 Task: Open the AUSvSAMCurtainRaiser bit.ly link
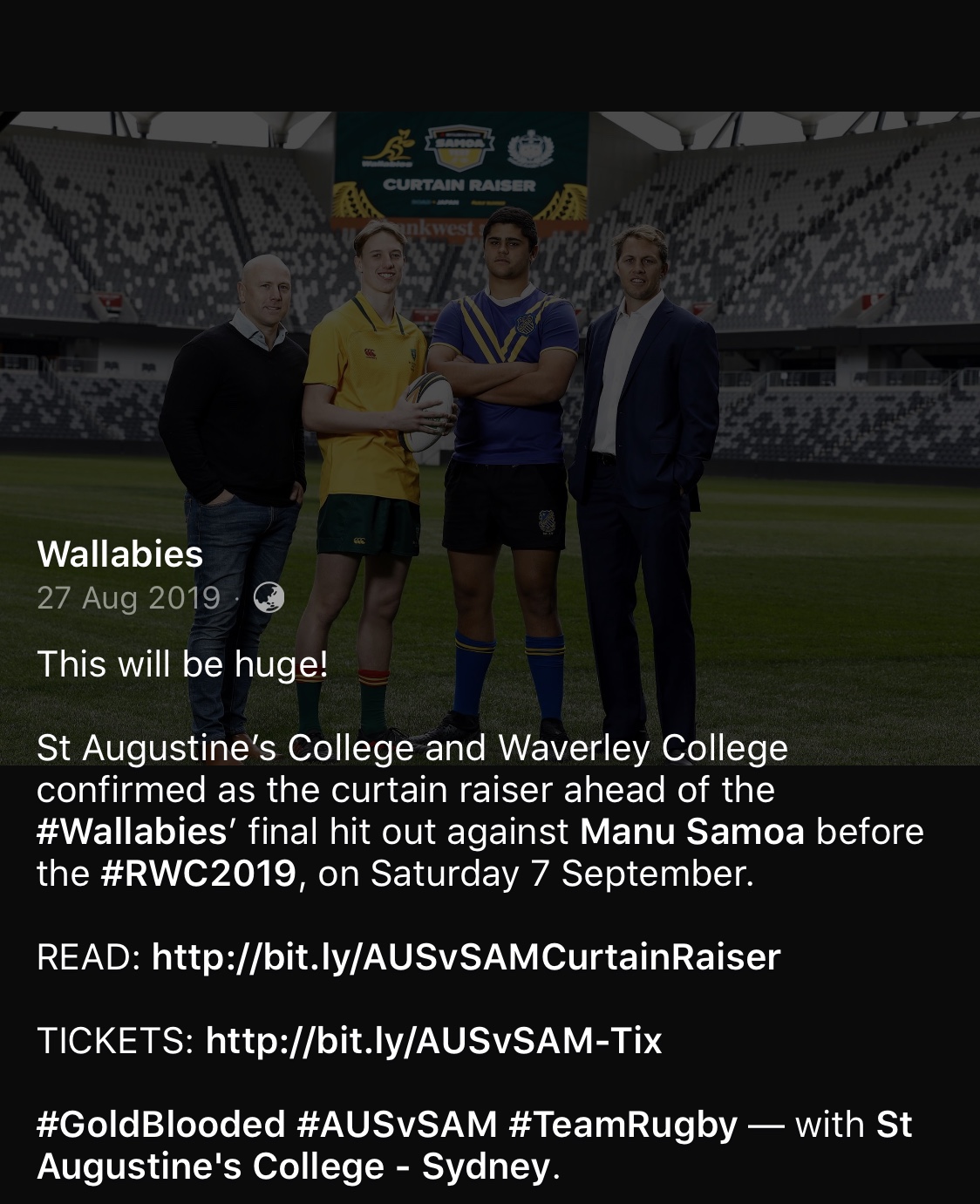tap(466, 957)
